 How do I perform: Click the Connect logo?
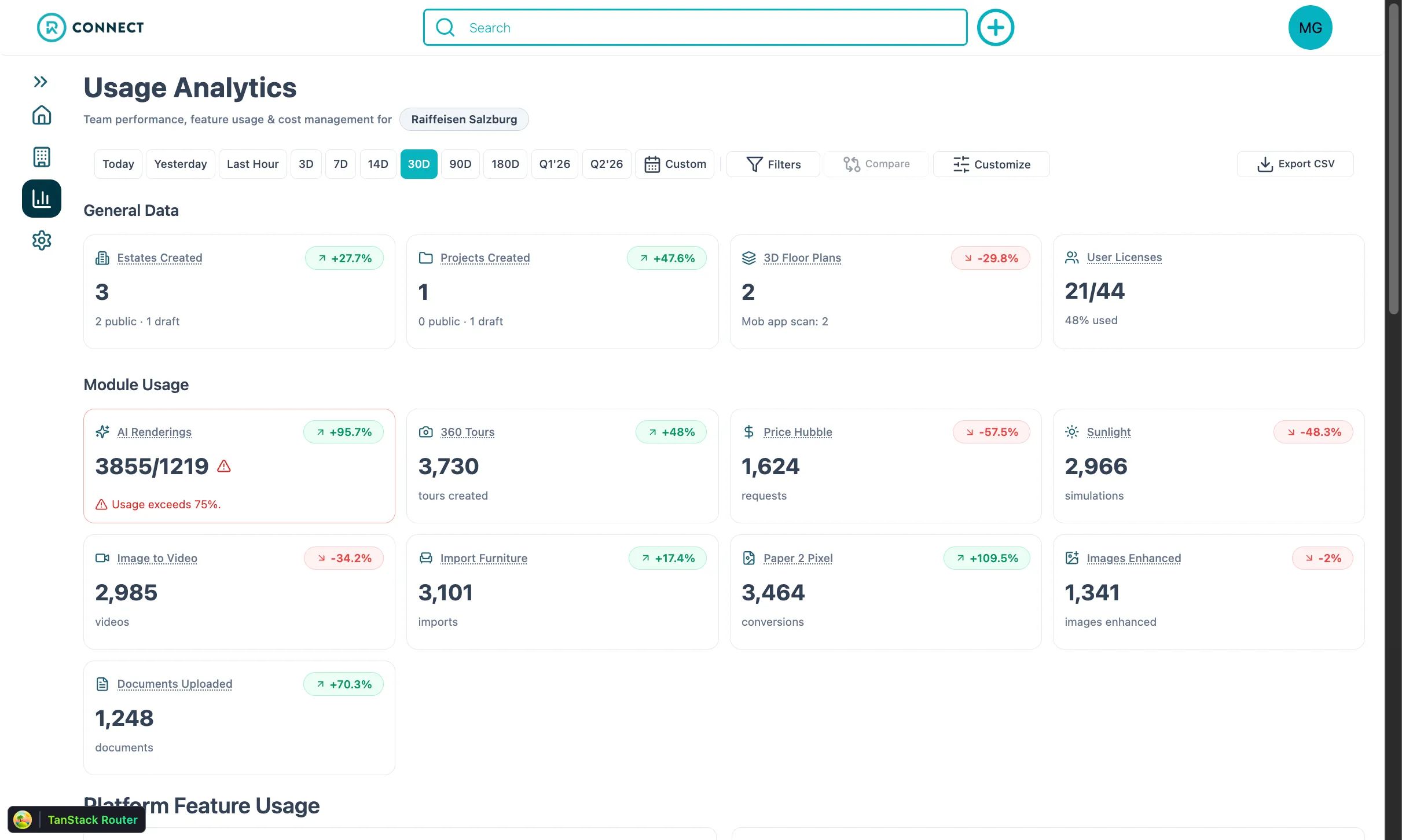pos(90,27)
